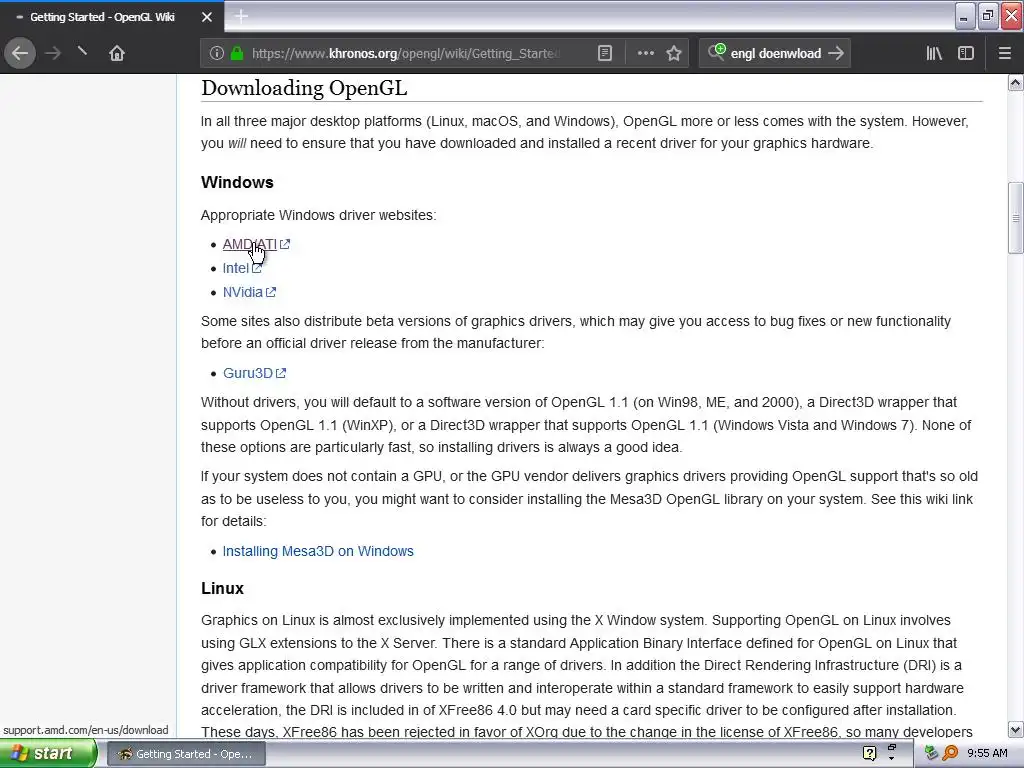Click the 'Linux' section heading
Viewport: 1024px width, 768px height.
[222, 588]
